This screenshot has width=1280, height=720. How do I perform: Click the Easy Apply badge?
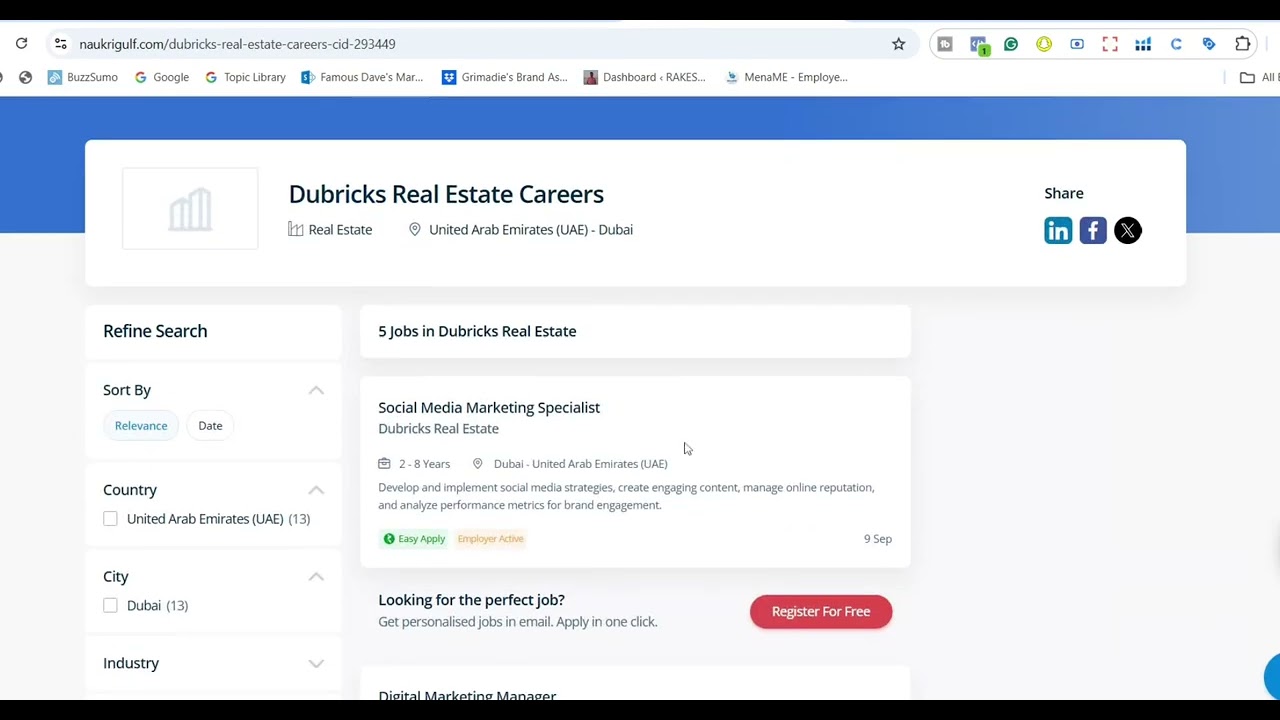tap(414, 539)
